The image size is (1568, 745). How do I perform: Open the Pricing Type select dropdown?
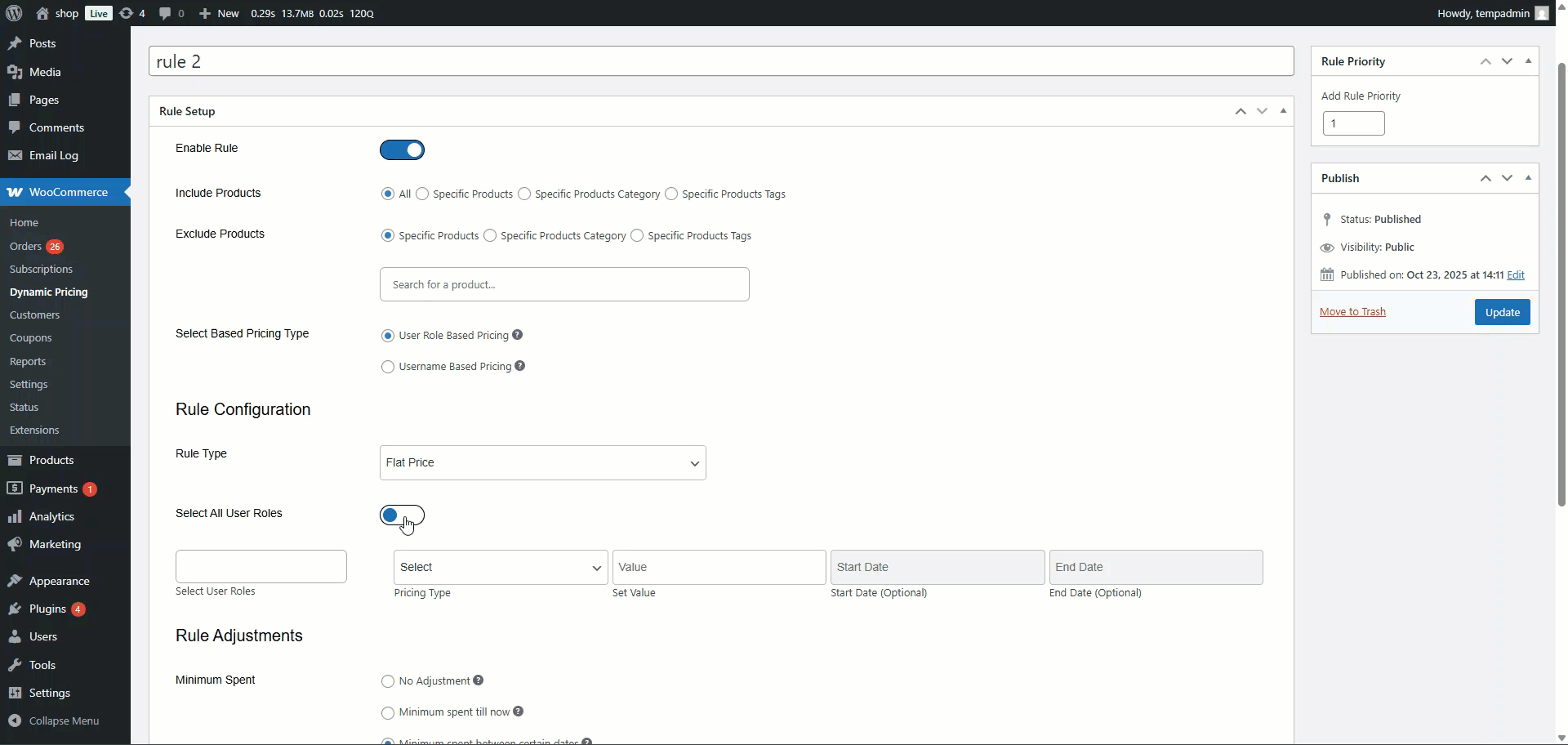[x=501, y=567]
